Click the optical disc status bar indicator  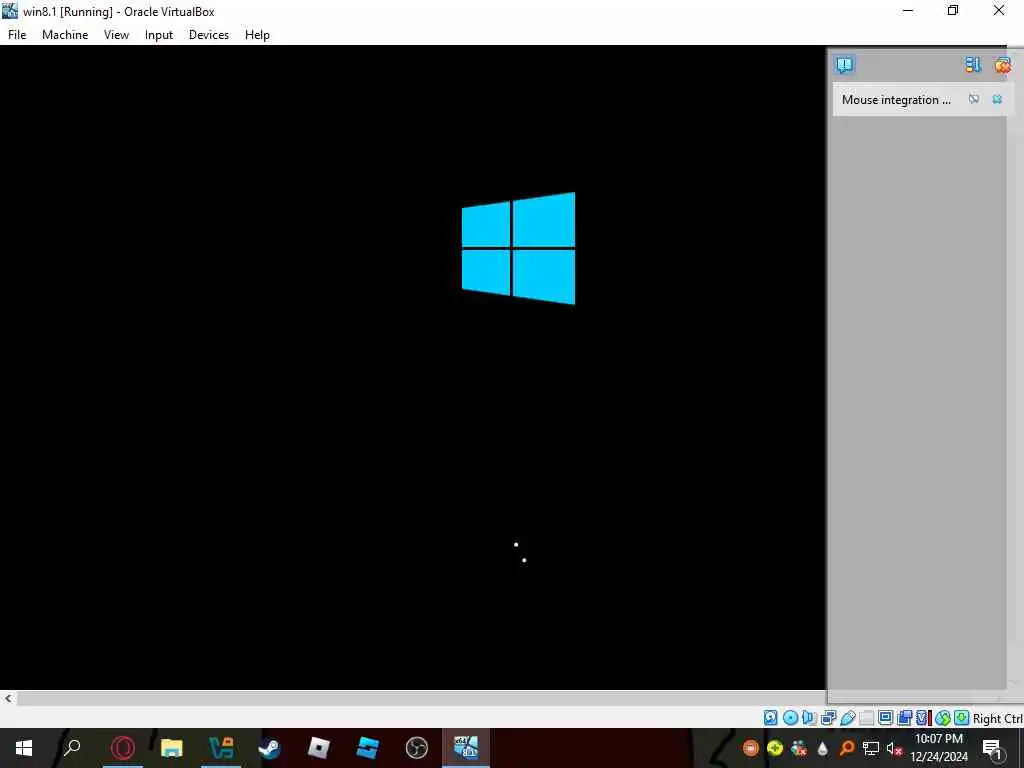790,718
